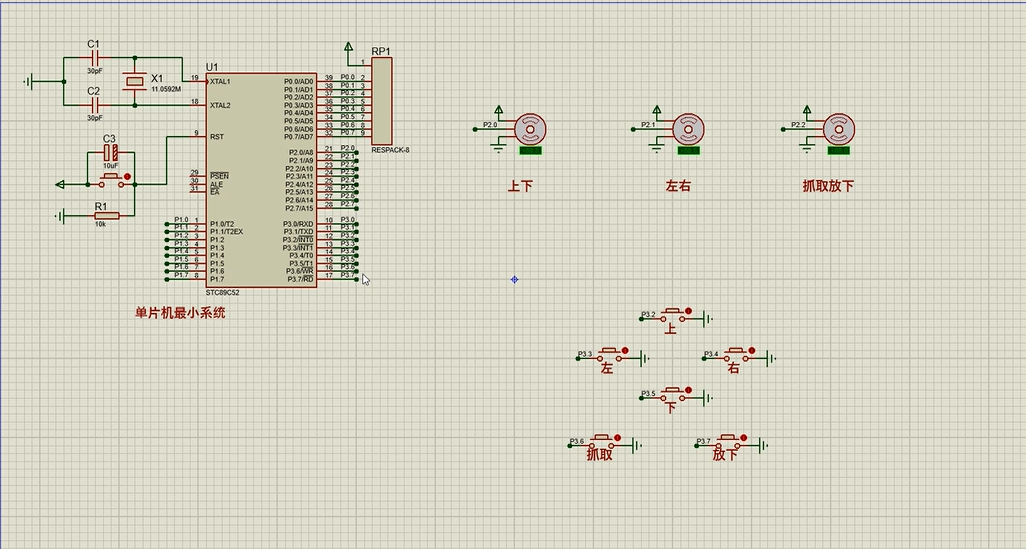Select the 左右 servo motor on P2.1
This screenshot has width=1026, height=549.
[686, 129]
